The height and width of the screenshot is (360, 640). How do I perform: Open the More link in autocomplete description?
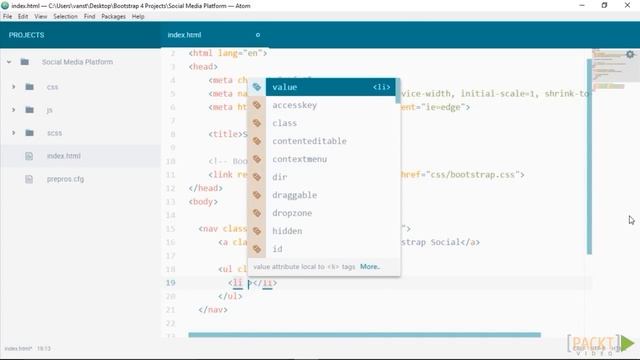tap(369, 267)
